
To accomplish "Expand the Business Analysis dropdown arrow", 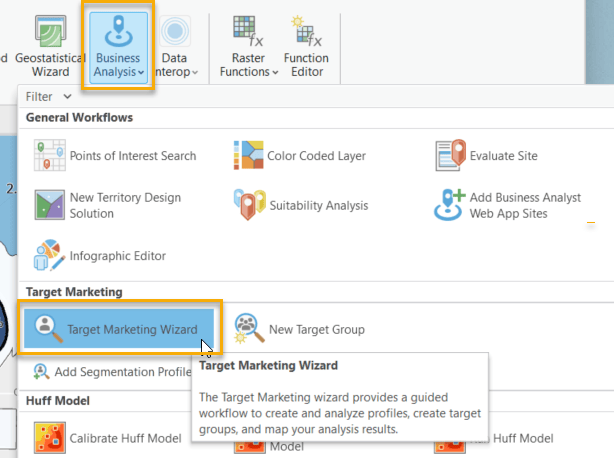I will pyautogui.click(x=141, y=72).
